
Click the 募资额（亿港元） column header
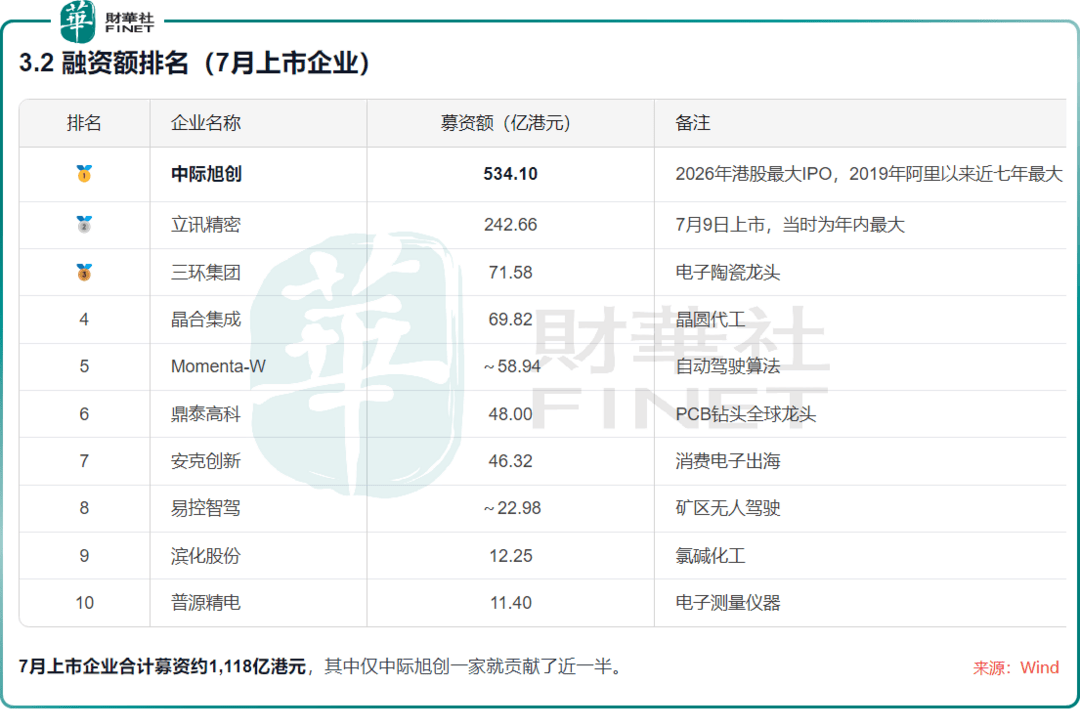point(510,123)
